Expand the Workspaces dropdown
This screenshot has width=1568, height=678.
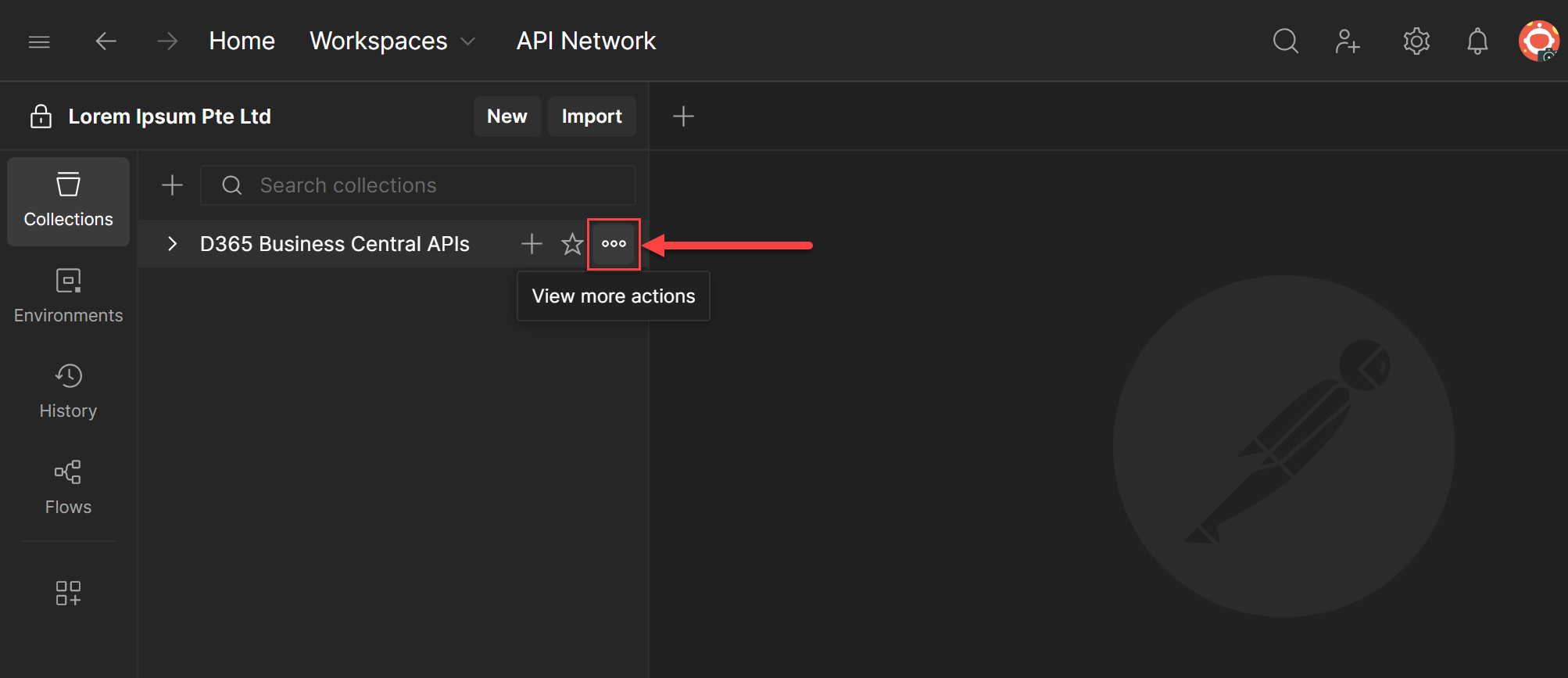coord(392,41)
